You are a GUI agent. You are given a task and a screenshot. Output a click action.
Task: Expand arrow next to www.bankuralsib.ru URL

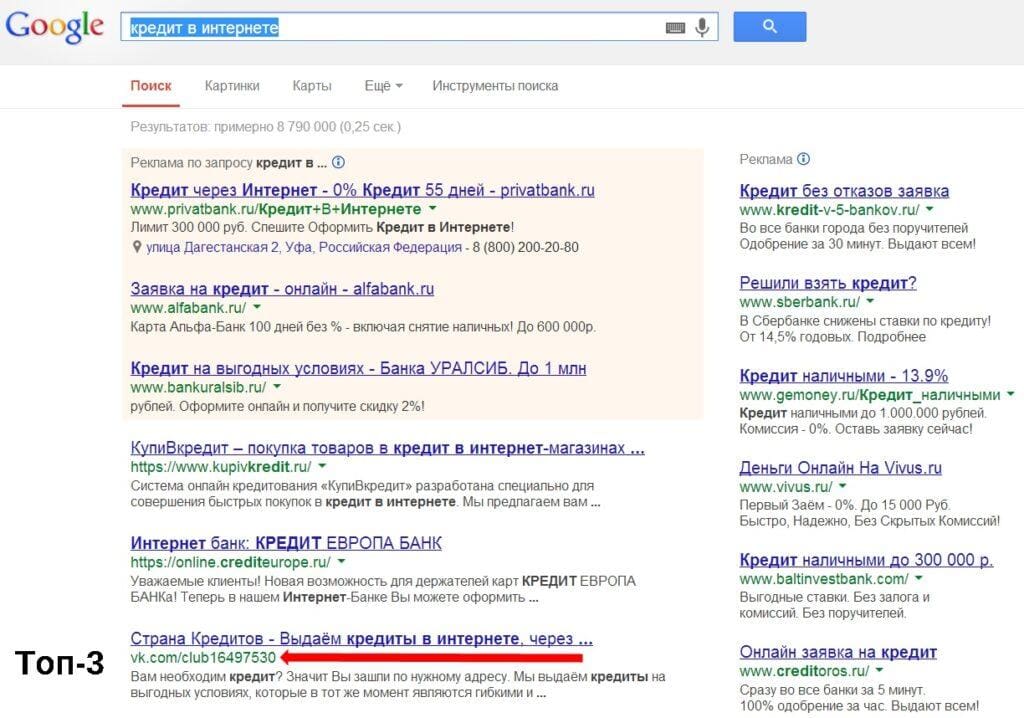277,387
